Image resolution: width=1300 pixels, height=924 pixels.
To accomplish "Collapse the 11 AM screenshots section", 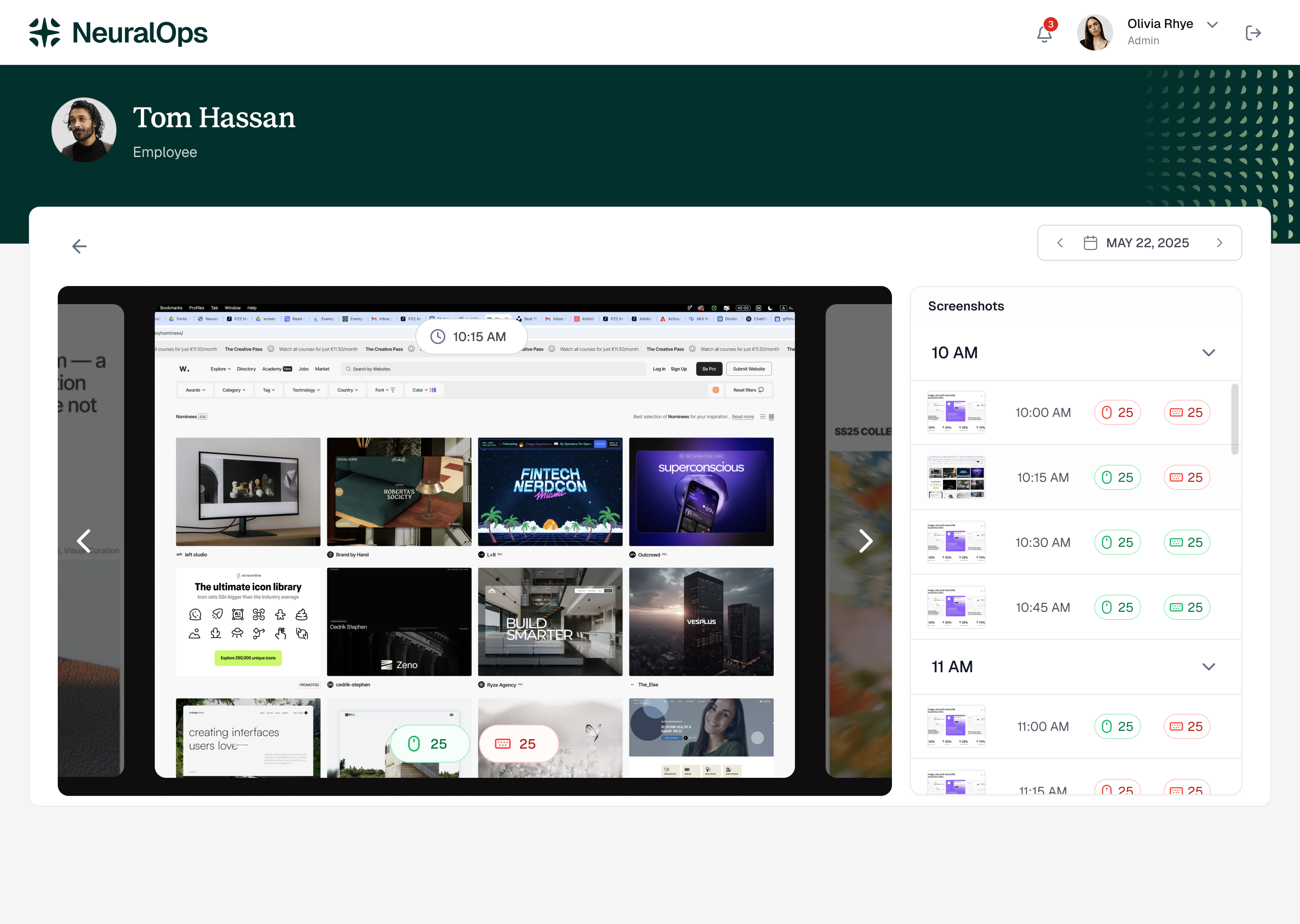I will [x=1208, y=666].
